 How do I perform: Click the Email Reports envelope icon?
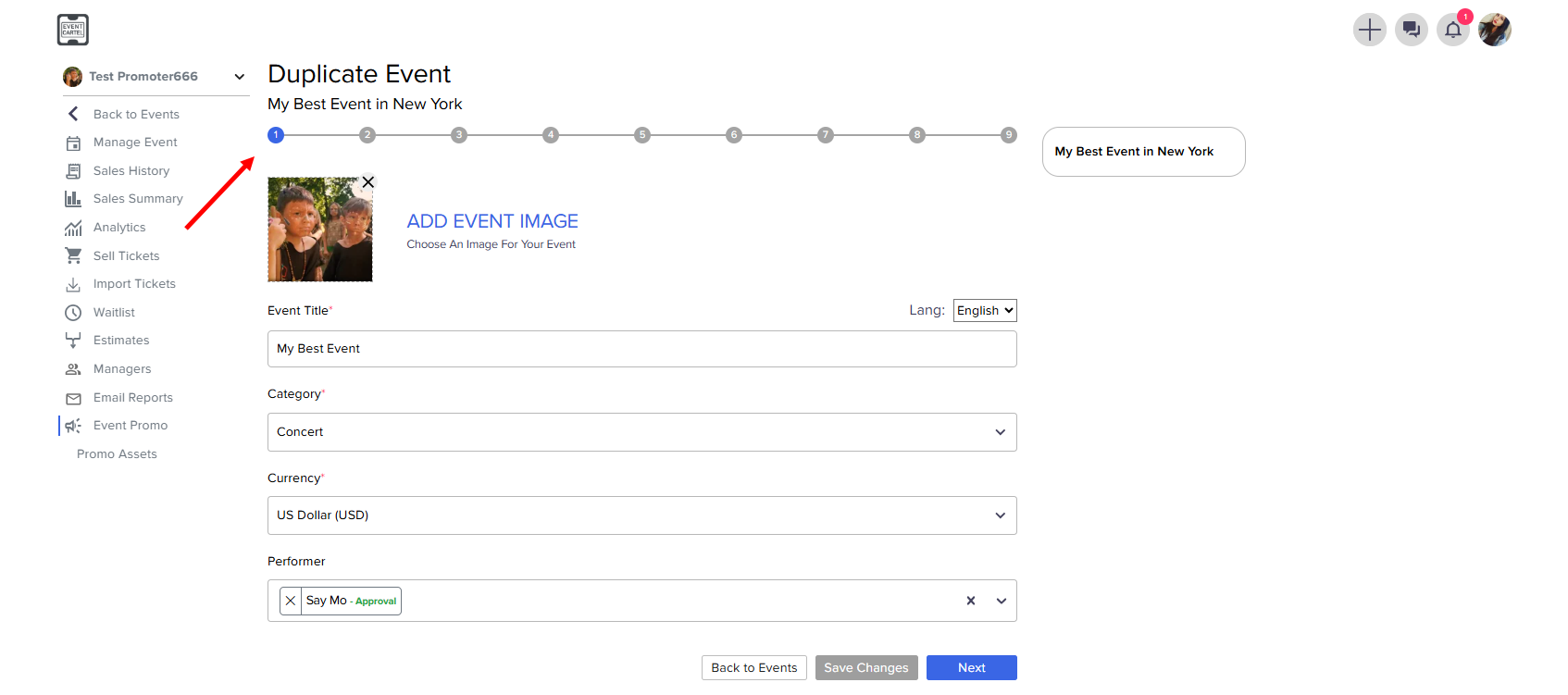tap(73, 398)
